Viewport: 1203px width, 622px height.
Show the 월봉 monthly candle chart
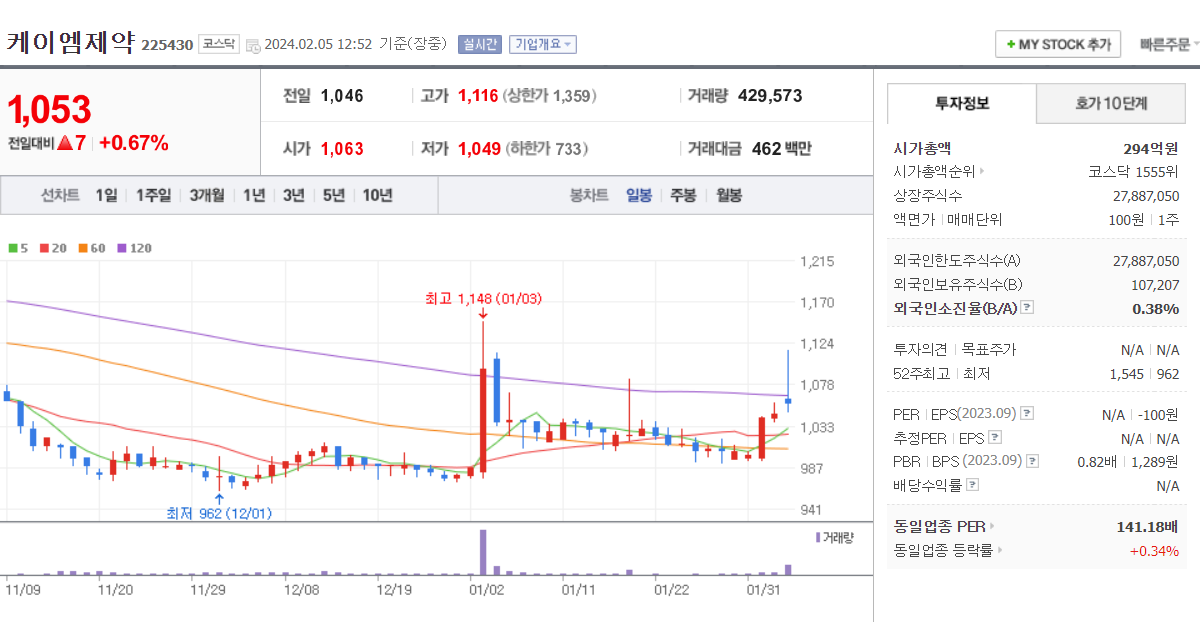[729, 195]
